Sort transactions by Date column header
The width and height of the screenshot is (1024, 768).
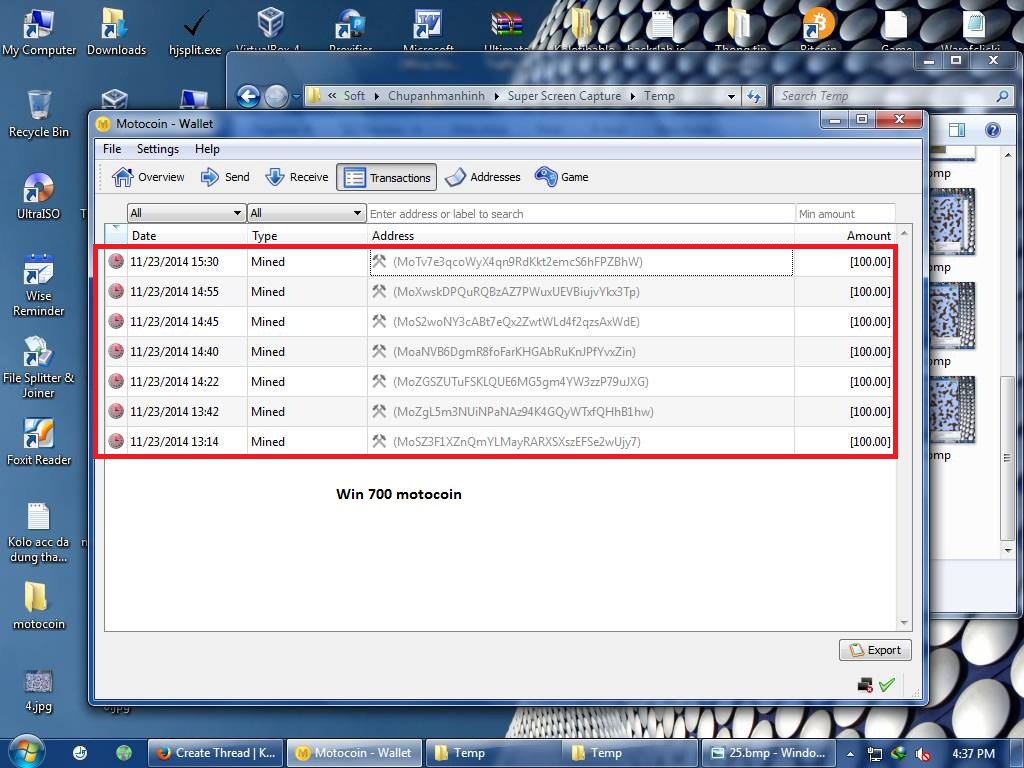(x=187, y=236)
